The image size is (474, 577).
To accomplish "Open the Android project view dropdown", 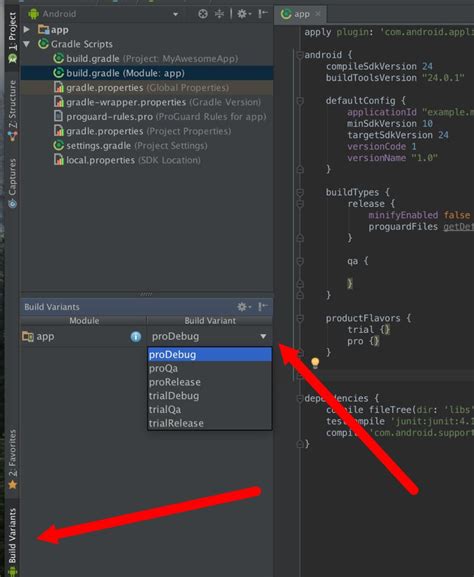I will (x=176, y=14).
